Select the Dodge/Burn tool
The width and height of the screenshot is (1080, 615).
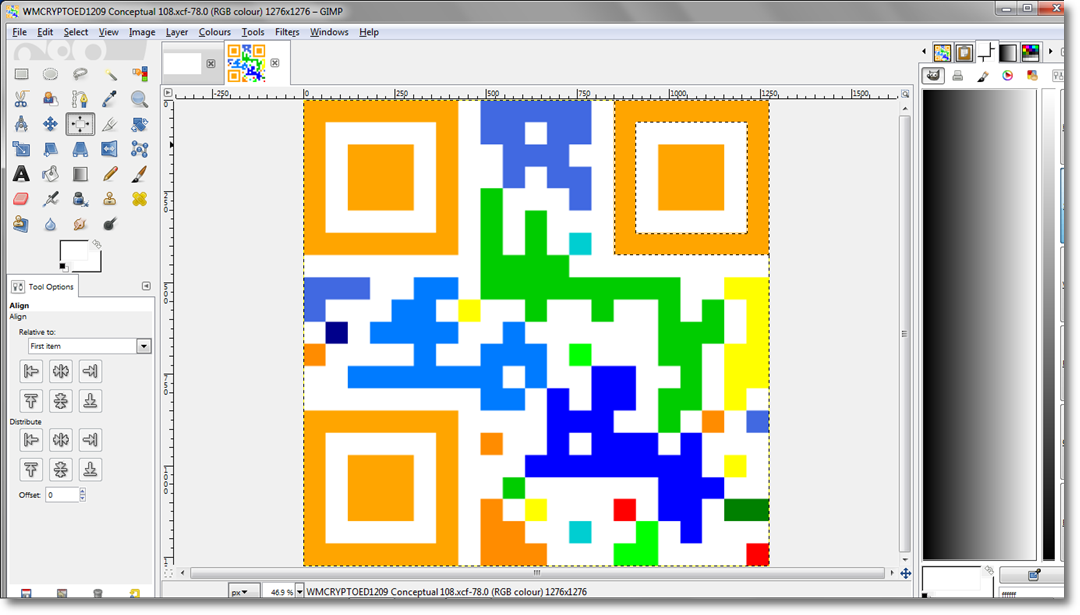click(110, 224)
